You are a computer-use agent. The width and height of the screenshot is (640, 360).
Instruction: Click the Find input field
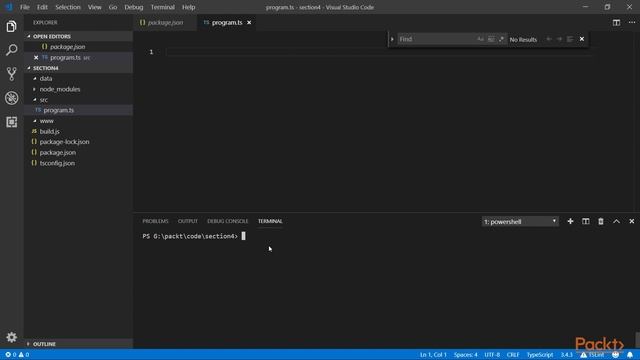(436, 39)
